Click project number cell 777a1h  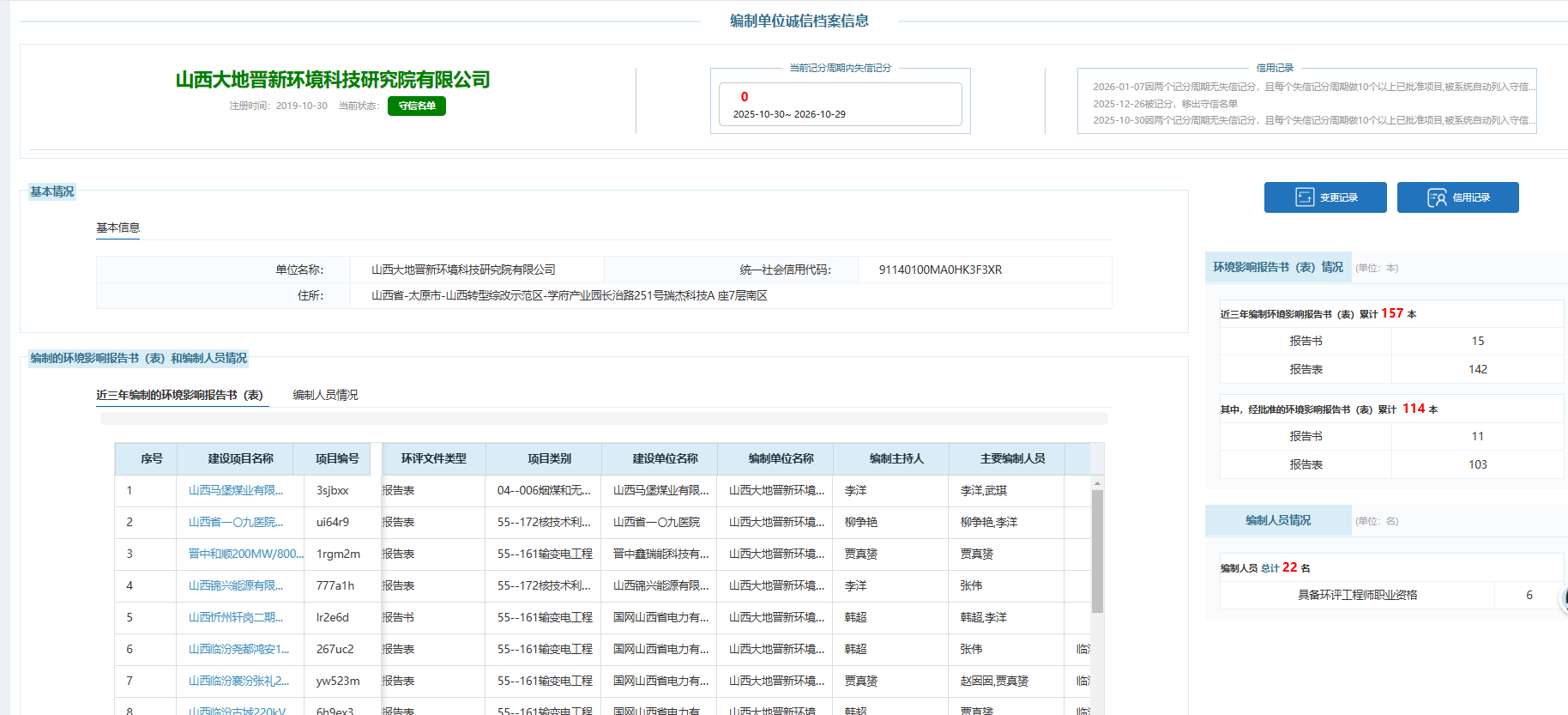[335, 585]
